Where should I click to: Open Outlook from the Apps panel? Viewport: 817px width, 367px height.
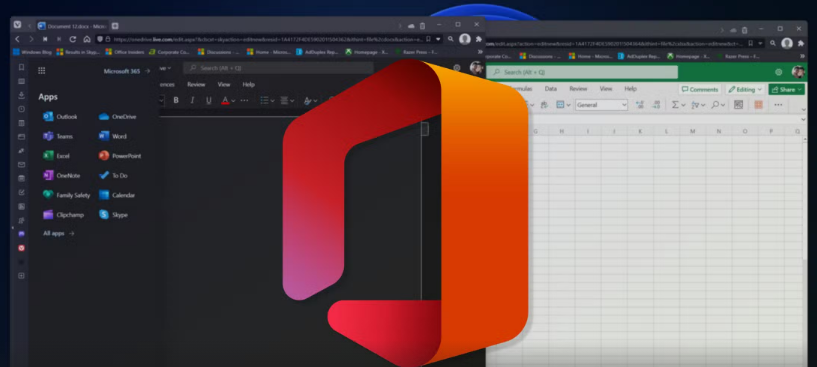pos(60,117)
